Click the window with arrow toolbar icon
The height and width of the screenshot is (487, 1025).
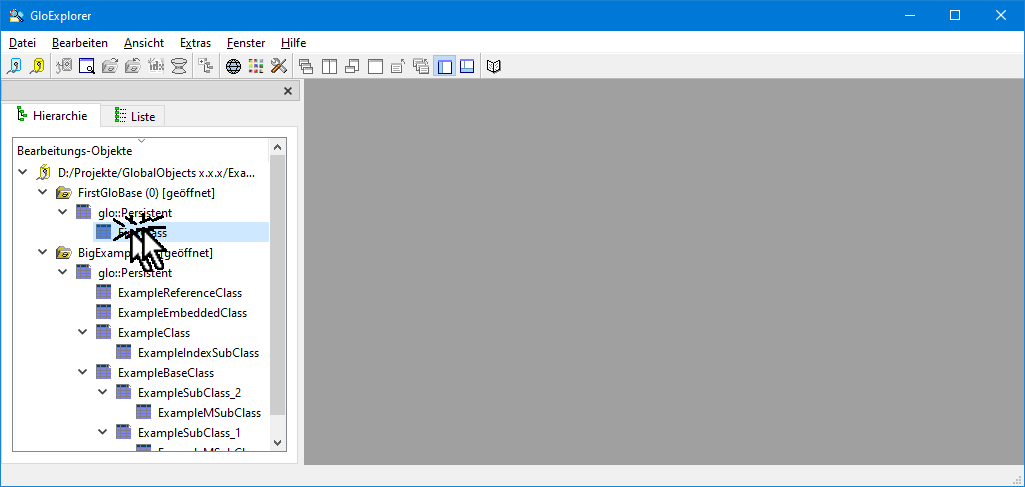(x=397, y=66)
